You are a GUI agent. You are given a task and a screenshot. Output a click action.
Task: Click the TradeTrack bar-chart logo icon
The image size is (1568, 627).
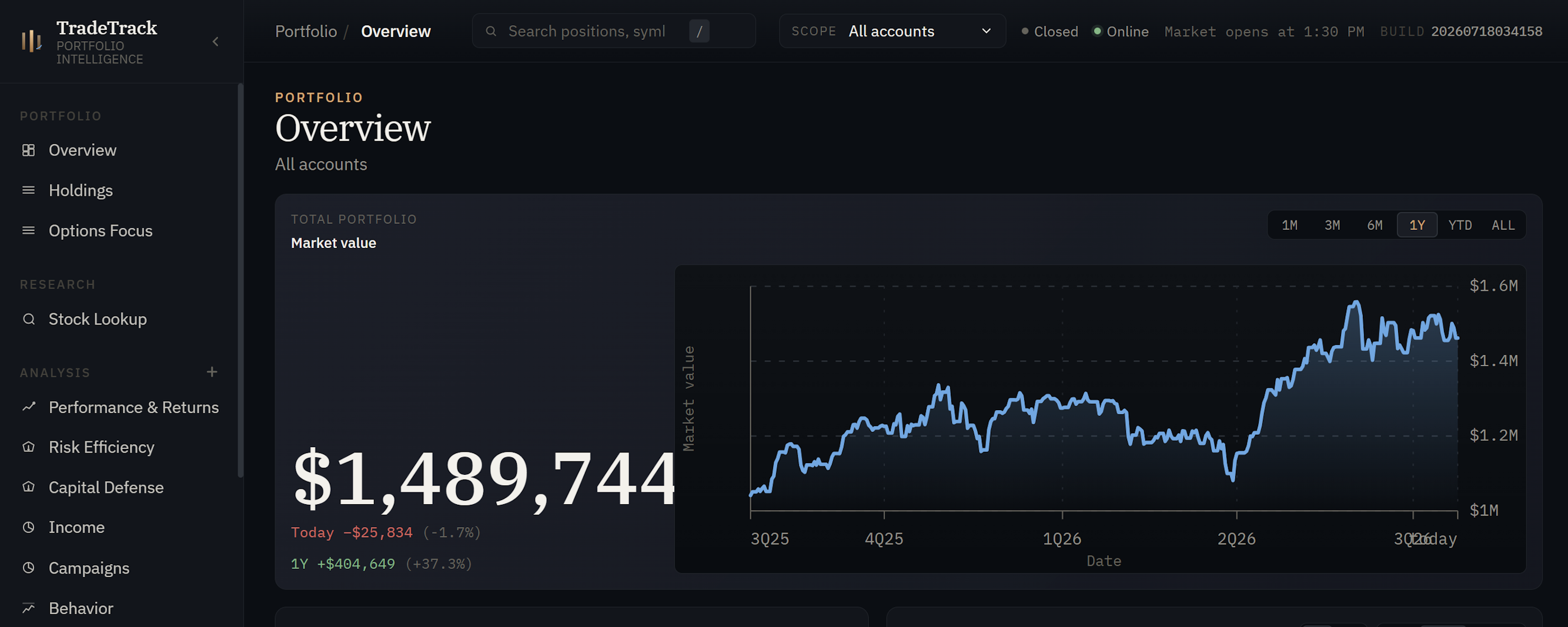[32, 41]
